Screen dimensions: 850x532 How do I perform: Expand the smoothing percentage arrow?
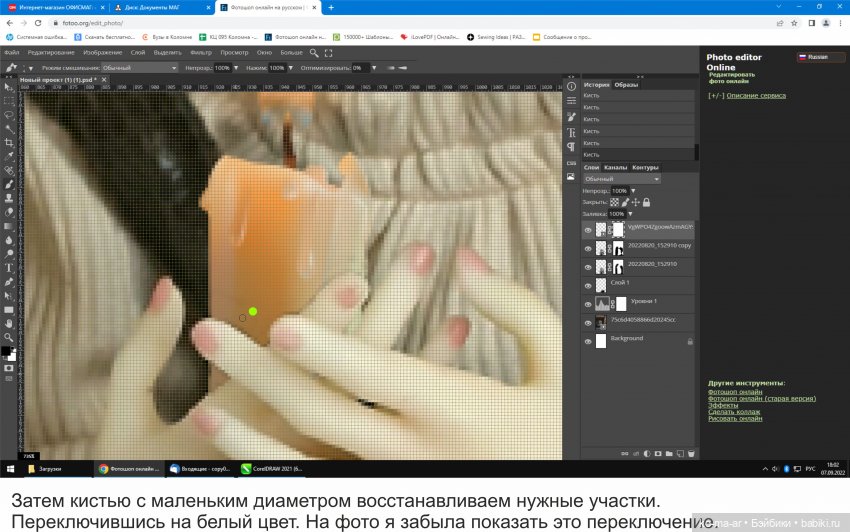click(x=374, y=68)
